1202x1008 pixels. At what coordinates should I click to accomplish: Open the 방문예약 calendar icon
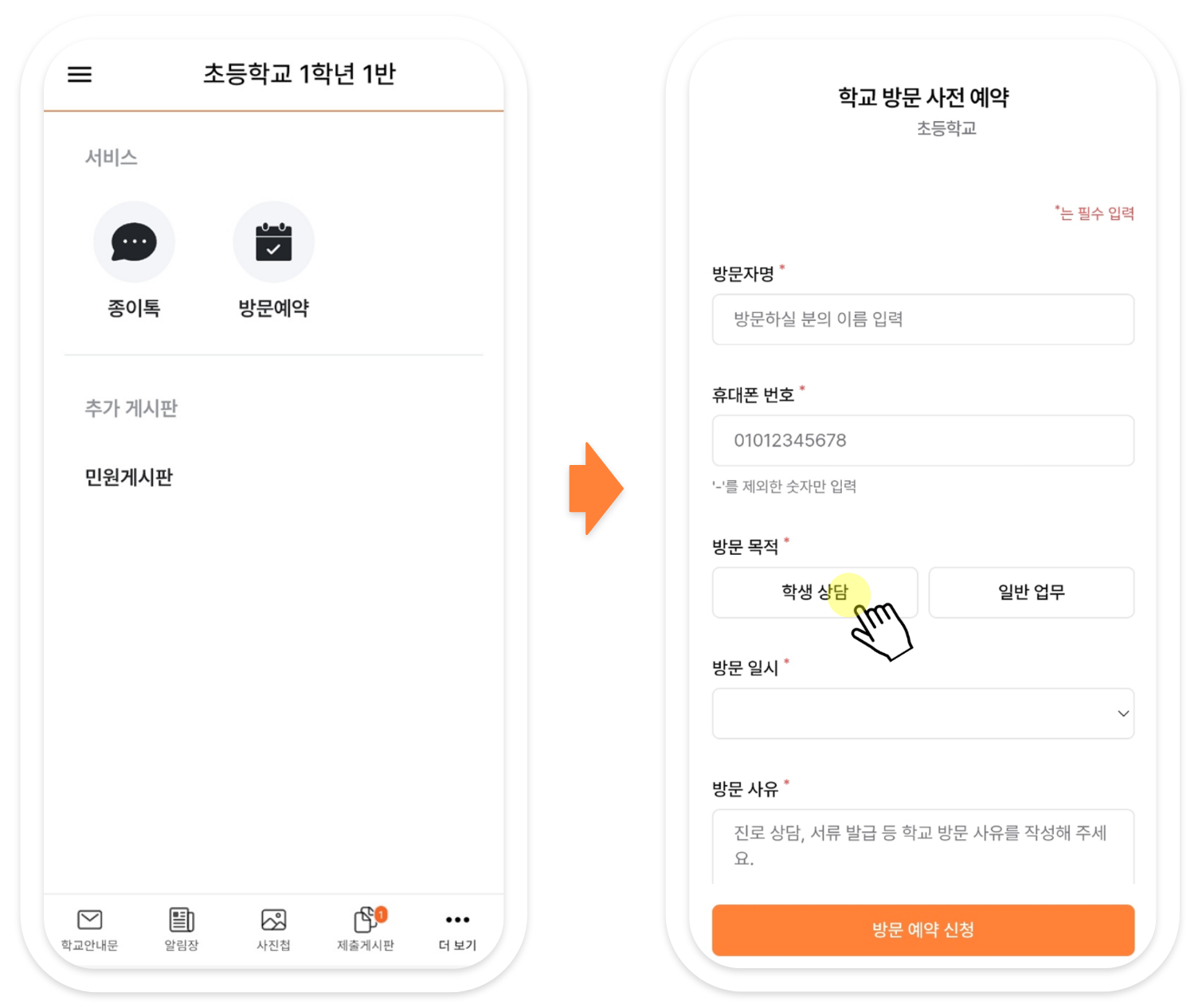pyautogui.click(x=273, y=242)
